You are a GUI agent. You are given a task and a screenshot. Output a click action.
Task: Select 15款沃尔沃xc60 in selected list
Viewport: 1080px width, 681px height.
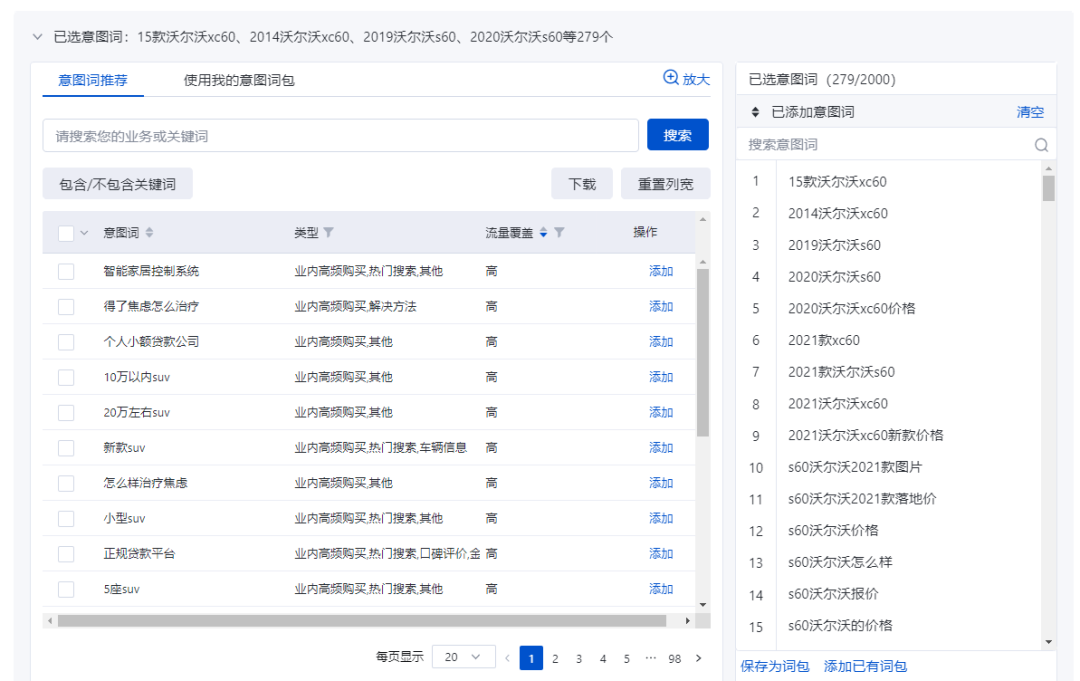[x=838, y=182]
